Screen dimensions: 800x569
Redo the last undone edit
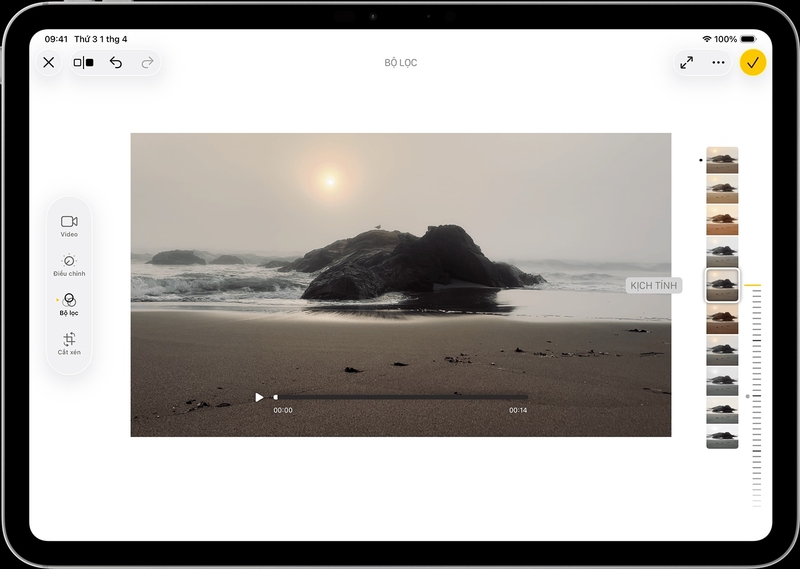(x=147, y=62)
